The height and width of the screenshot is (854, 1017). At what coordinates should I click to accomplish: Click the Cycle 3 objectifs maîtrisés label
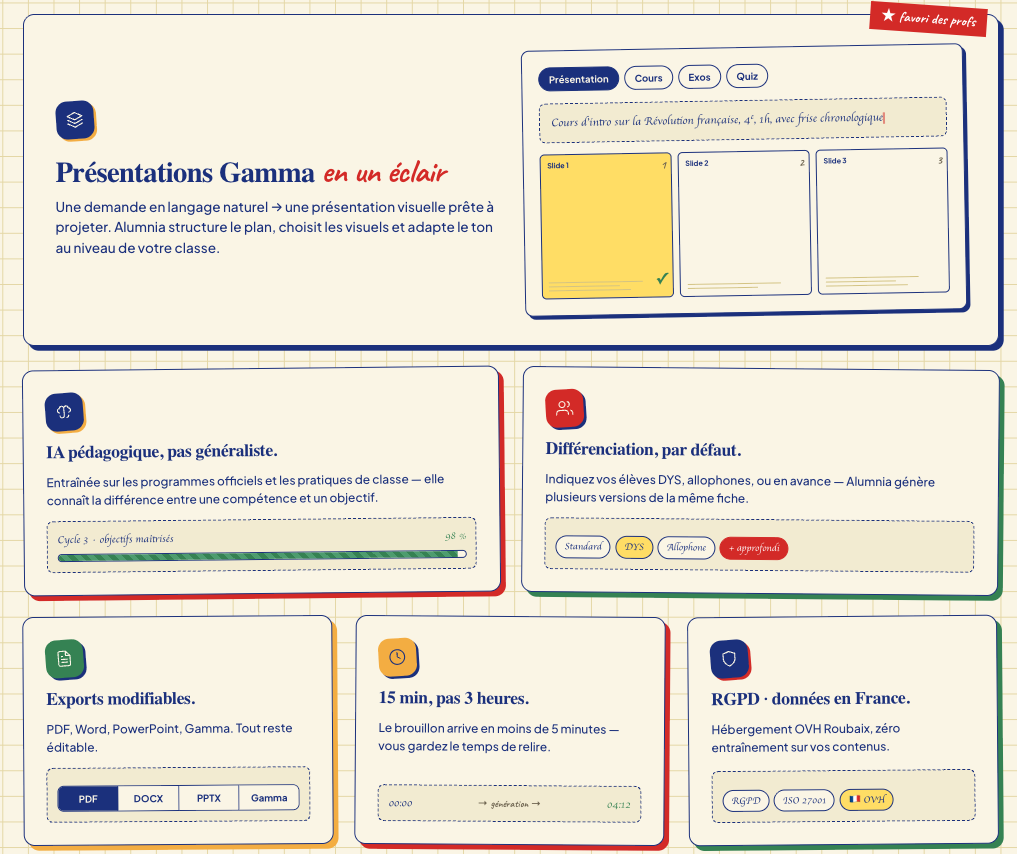115,539
